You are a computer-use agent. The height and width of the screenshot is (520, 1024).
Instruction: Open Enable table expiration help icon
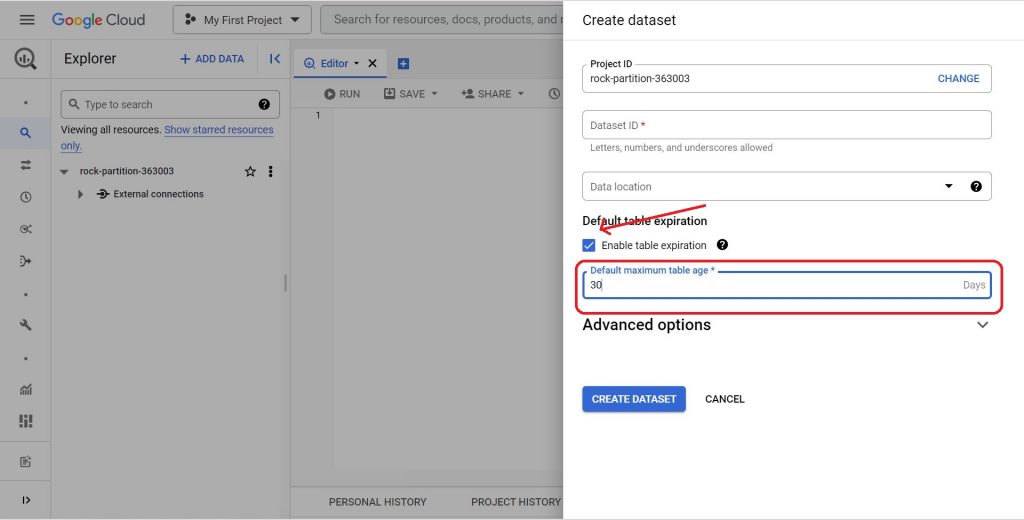click(x=722, y=245)
